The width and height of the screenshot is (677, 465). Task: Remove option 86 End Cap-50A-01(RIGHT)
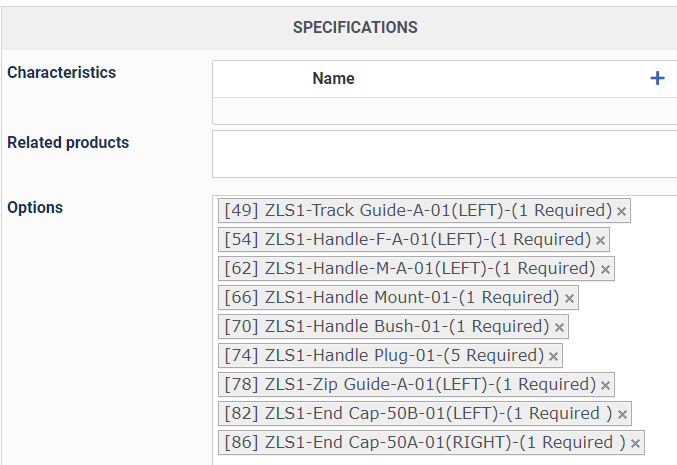point(635,443)
